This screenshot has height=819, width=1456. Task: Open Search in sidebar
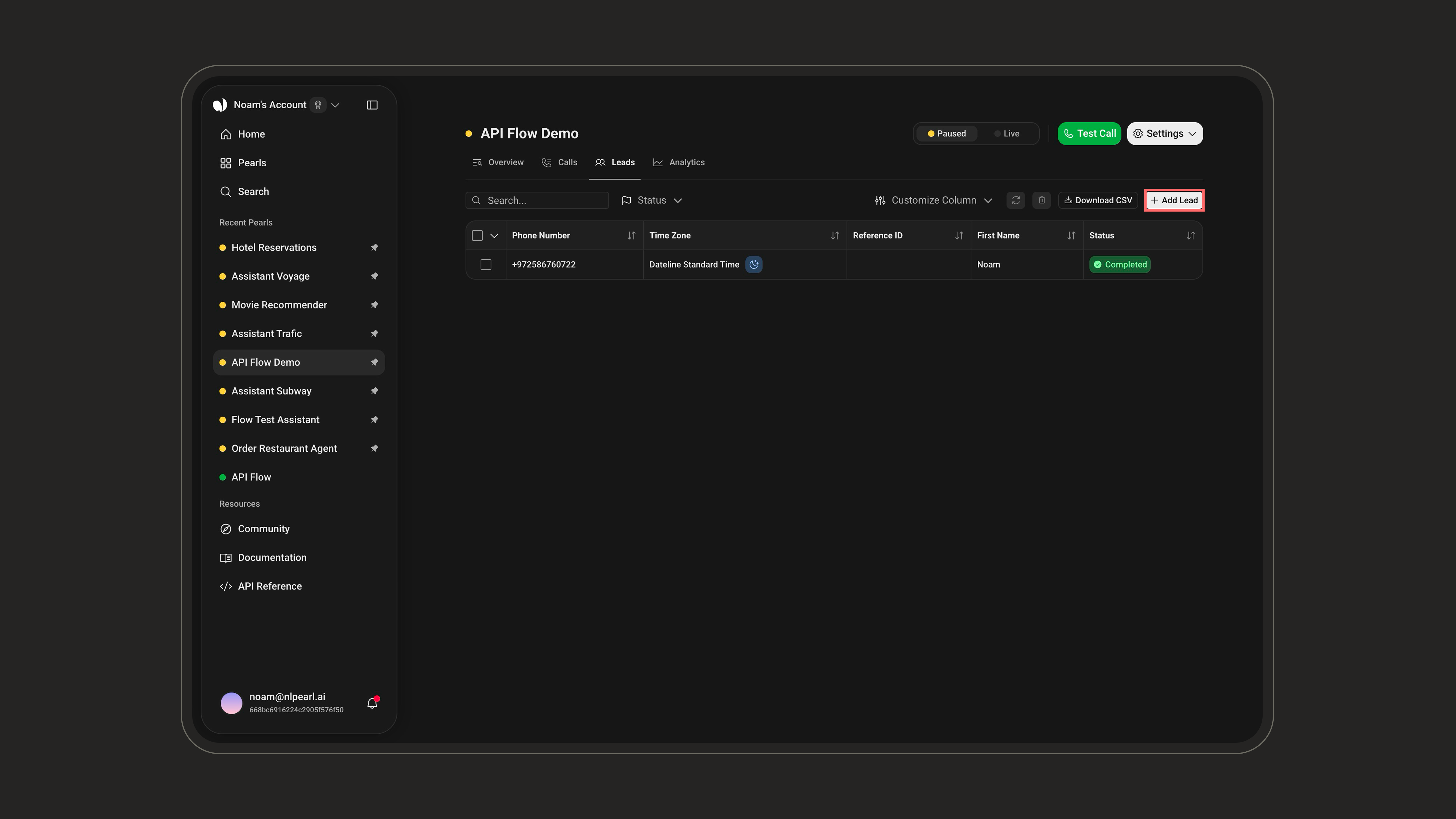[298, 192]
